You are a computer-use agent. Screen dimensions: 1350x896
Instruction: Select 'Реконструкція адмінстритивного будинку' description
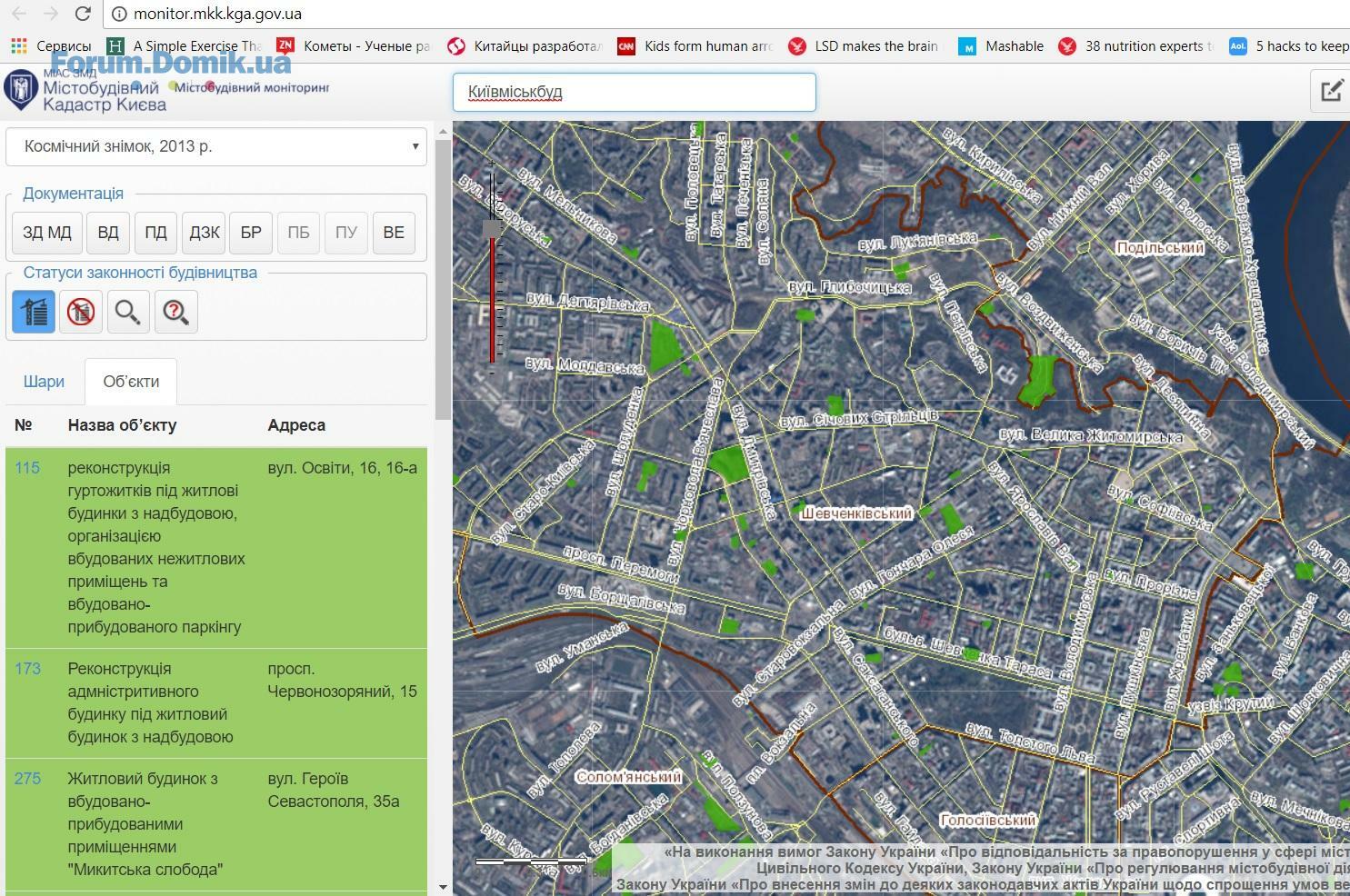(151, 702)
